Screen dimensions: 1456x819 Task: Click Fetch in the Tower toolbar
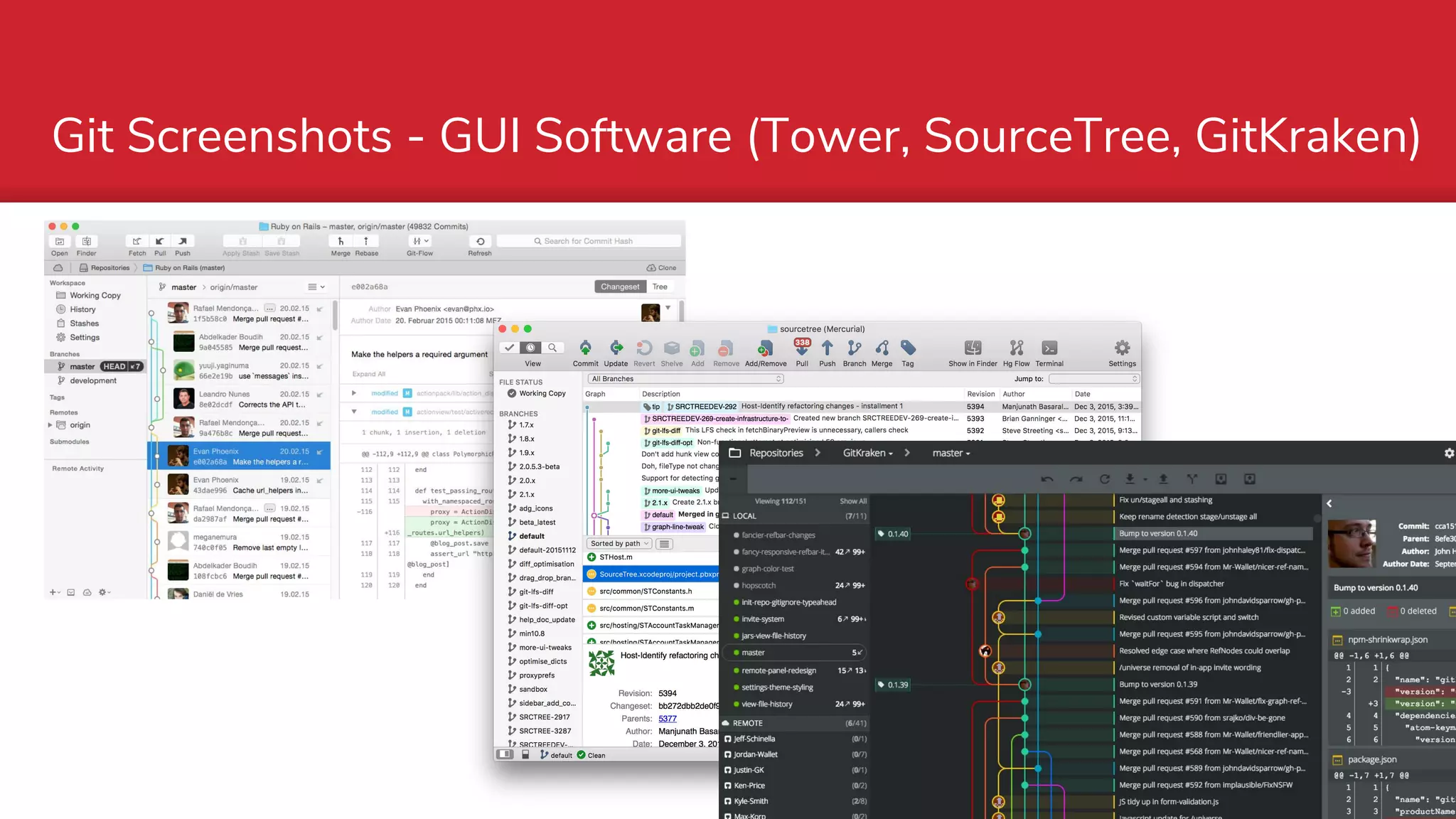coord(137,242)
